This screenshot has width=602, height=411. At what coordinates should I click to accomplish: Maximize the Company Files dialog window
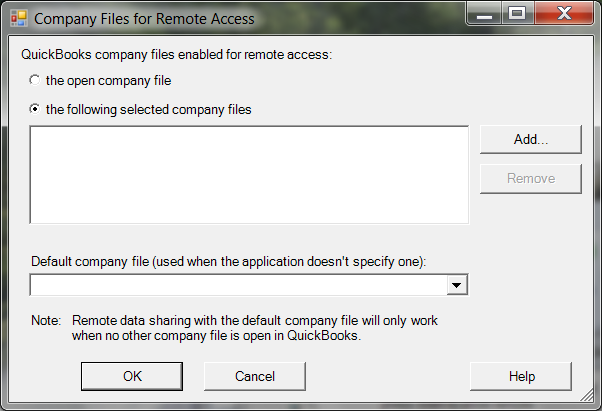517,13
